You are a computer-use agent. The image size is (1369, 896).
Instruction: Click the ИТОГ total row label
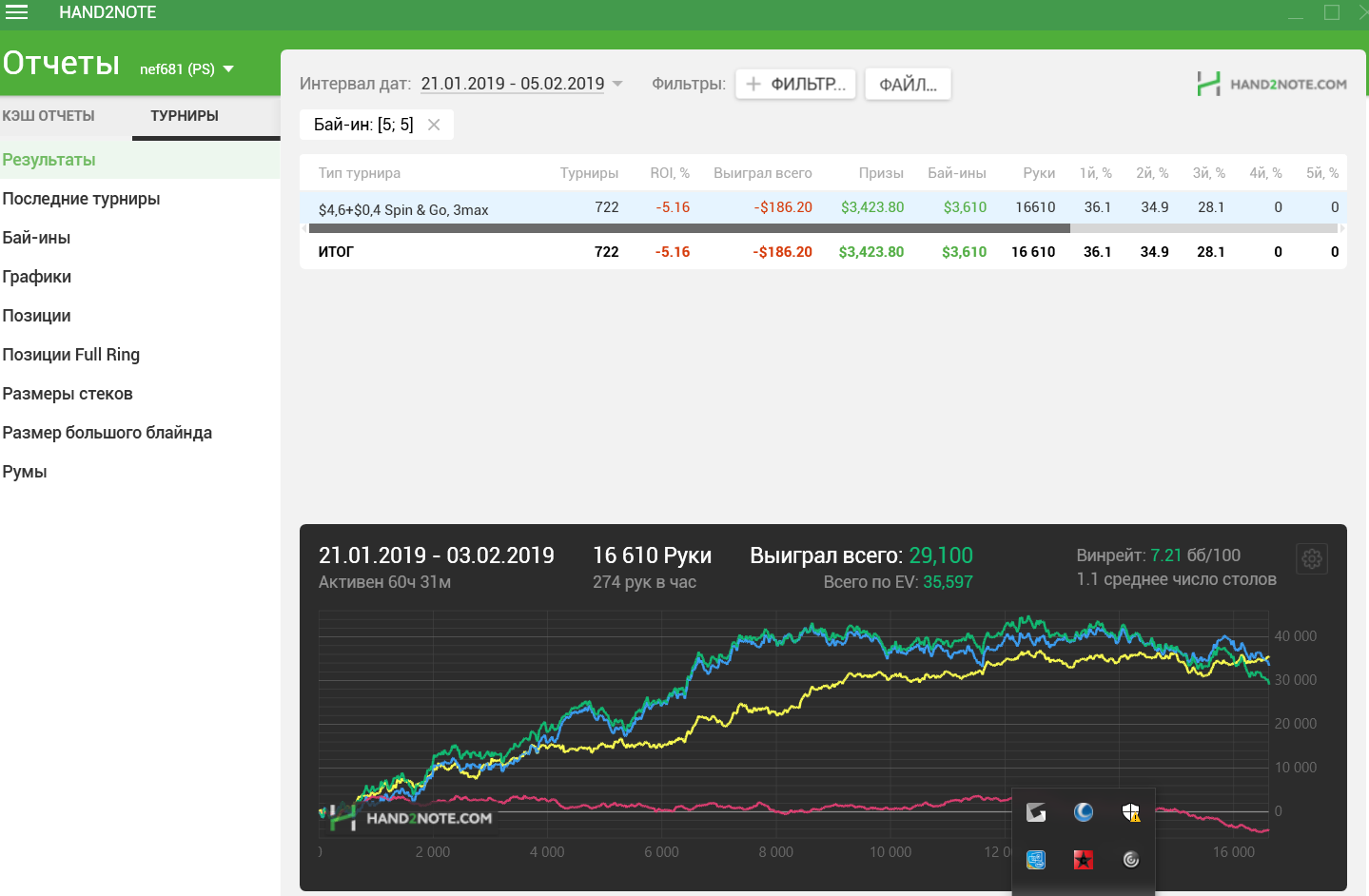(336, 252)
